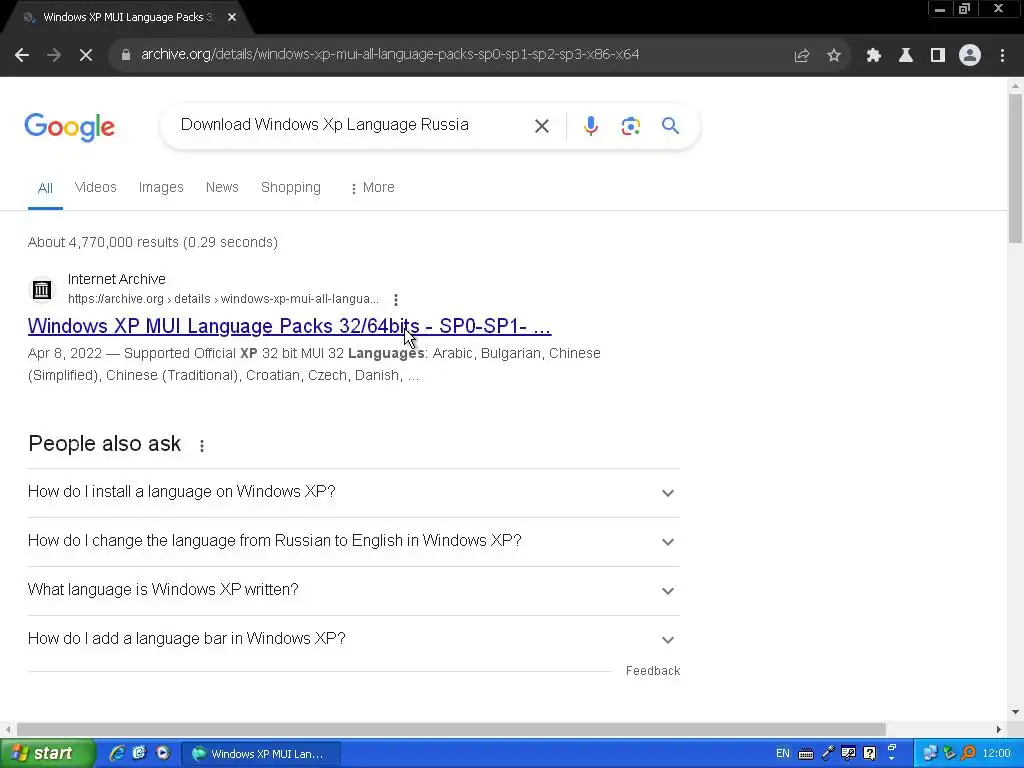The height and width of the screenshot is (768, 1024).
Task: Click the horizontal scrollbar thumb
Action: point(451,729)
